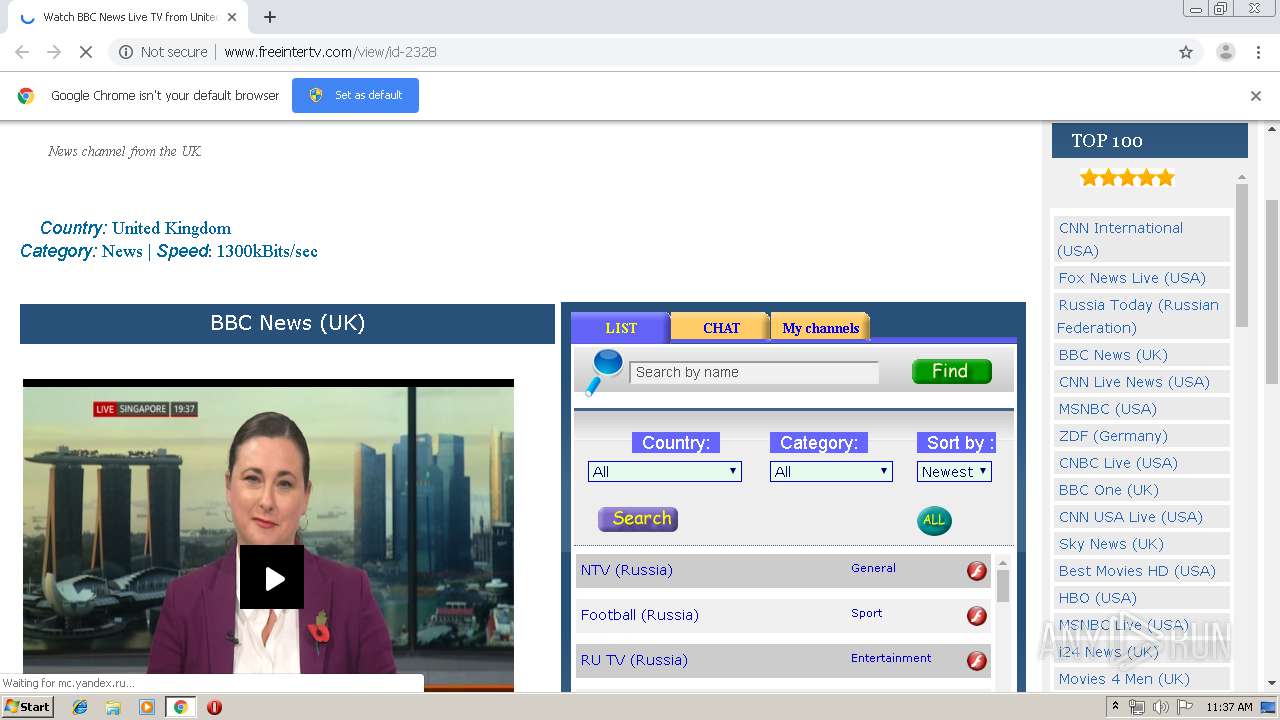Go back to previous page
1280x720 pixels.
(22, 52)
